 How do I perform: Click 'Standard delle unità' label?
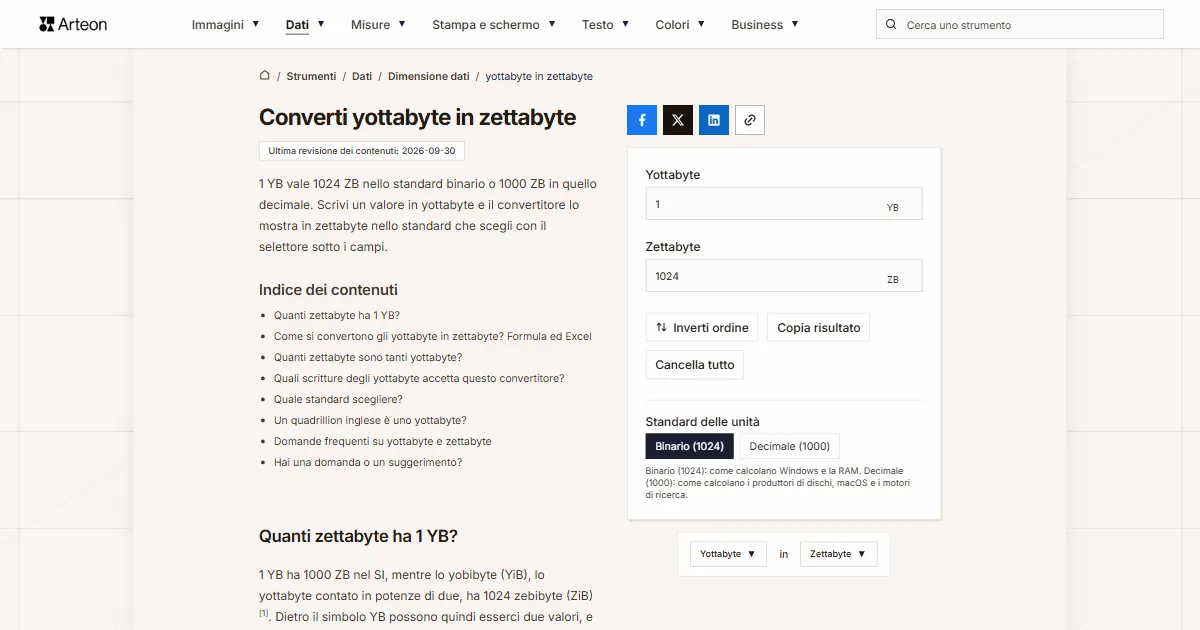click(x=703, y=422)
